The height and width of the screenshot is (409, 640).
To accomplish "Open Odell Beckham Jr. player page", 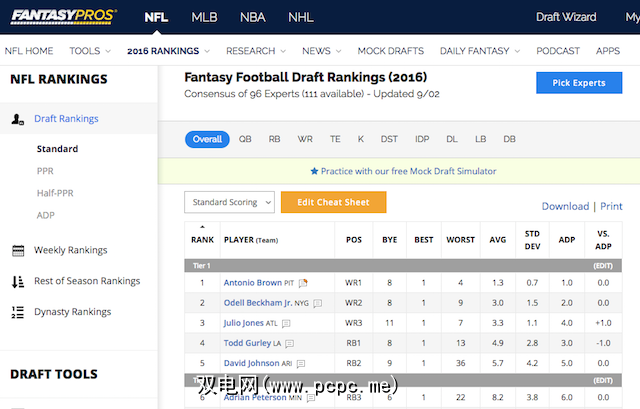I will 258,303.
